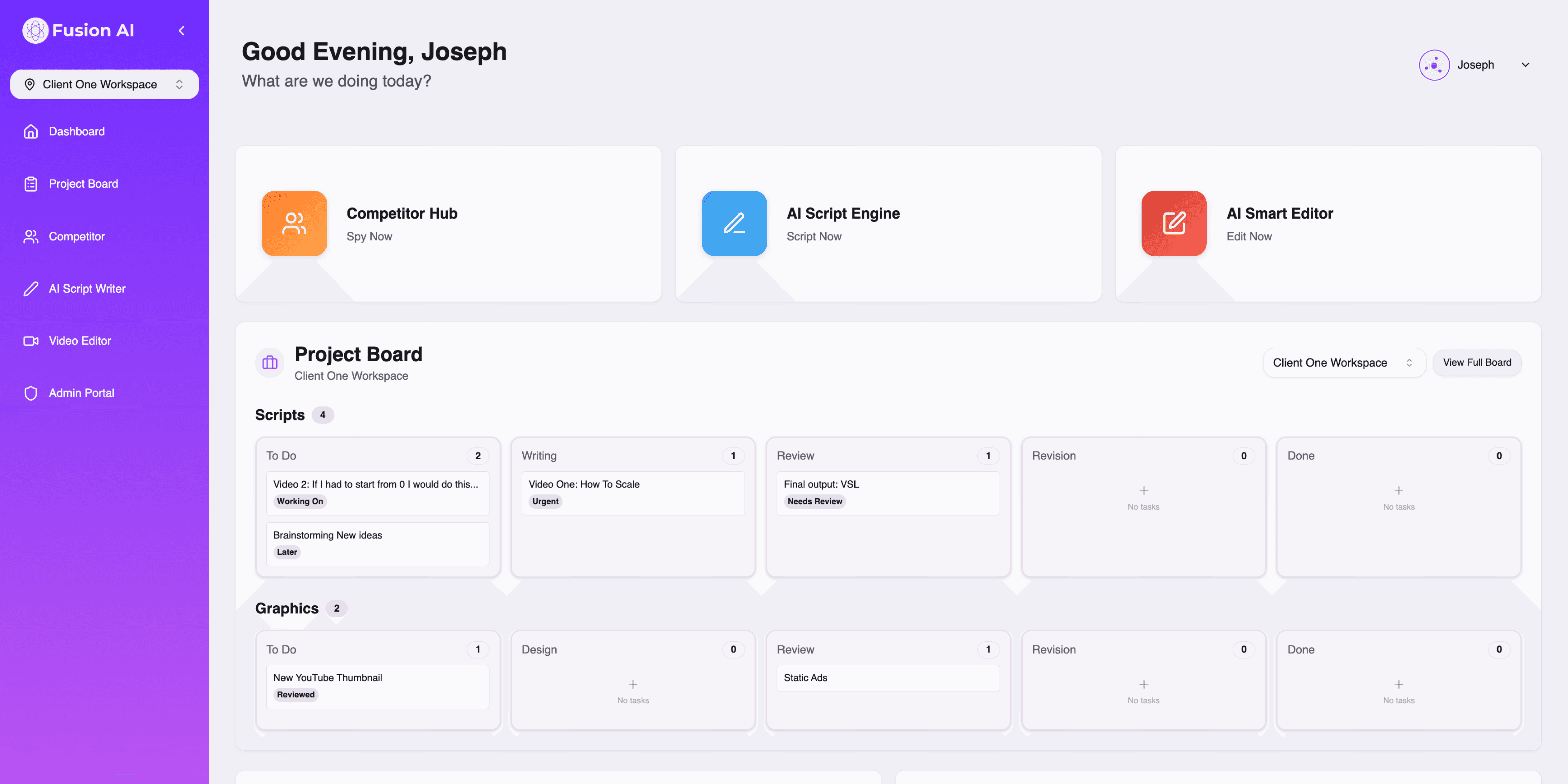
Task: Open the Admin Portal sidebar item
Action: pos(81,393)
